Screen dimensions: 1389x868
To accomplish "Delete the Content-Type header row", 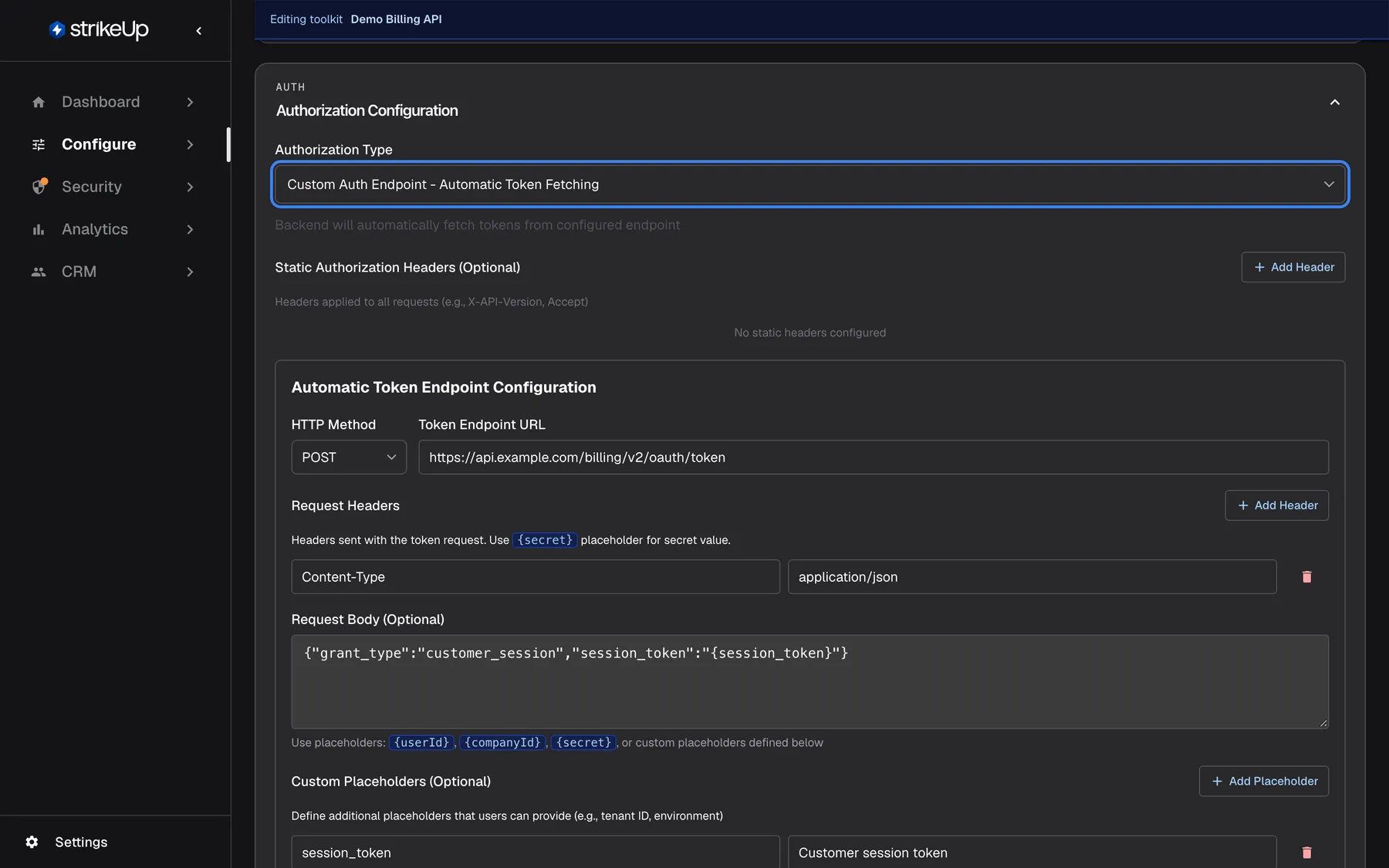I will 1307,577.
